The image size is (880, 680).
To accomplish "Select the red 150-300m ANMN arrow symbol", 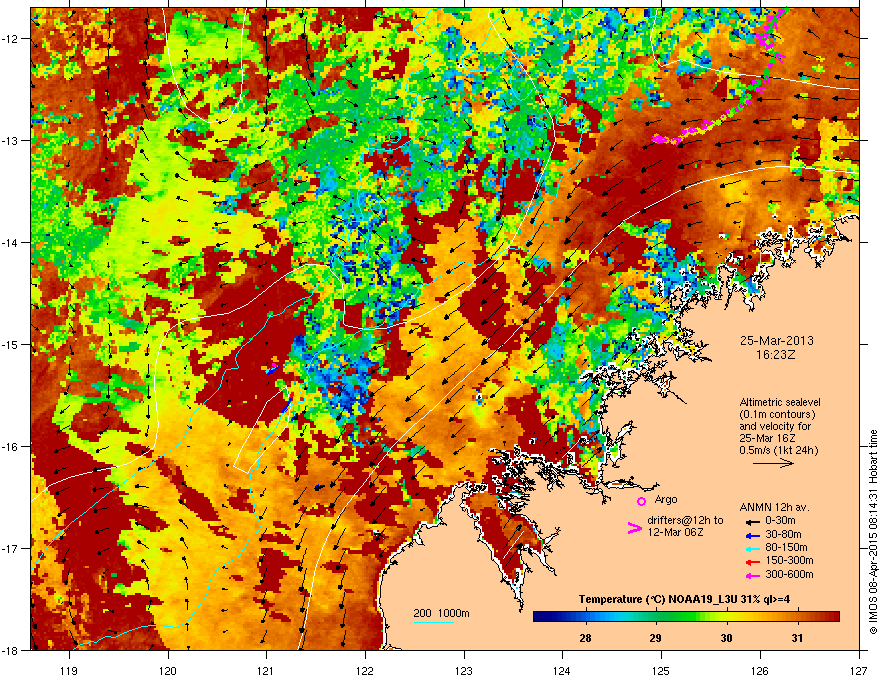I will pos(752,562).
